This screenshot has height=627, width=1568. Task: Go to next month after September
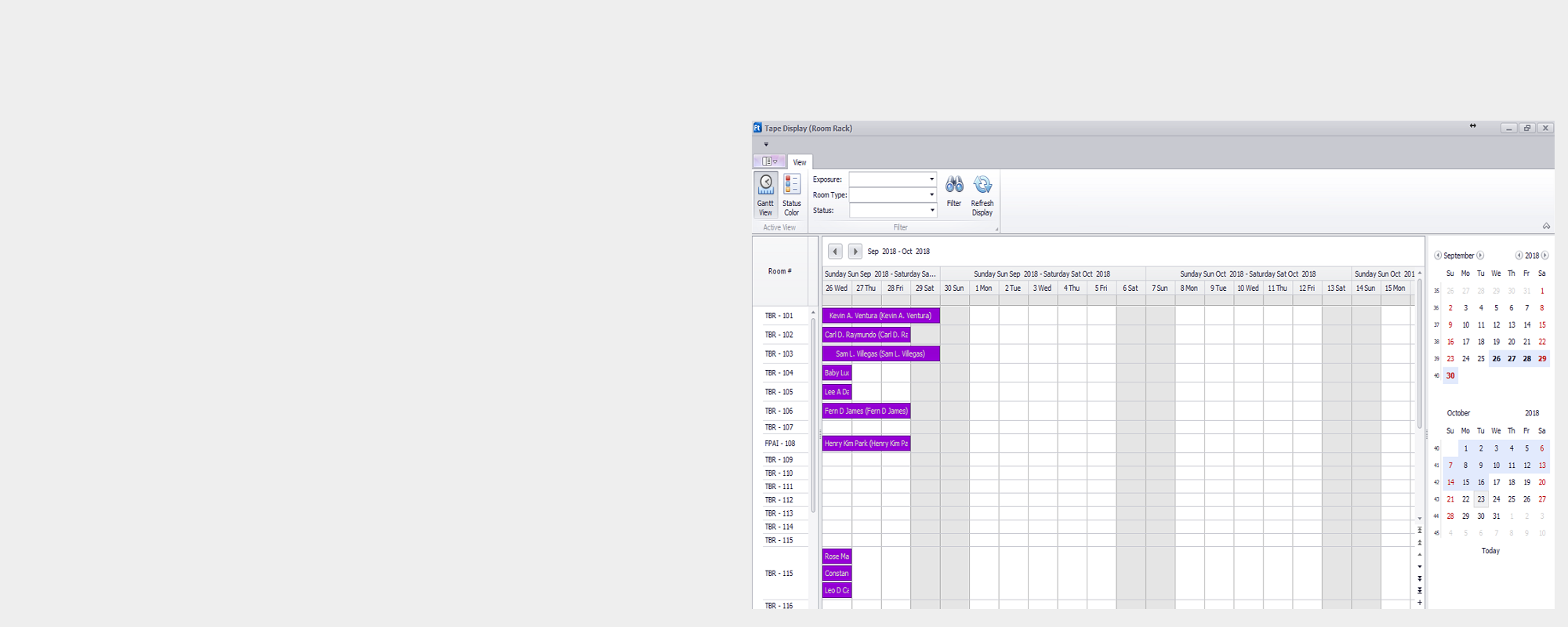pos(1480,256)
